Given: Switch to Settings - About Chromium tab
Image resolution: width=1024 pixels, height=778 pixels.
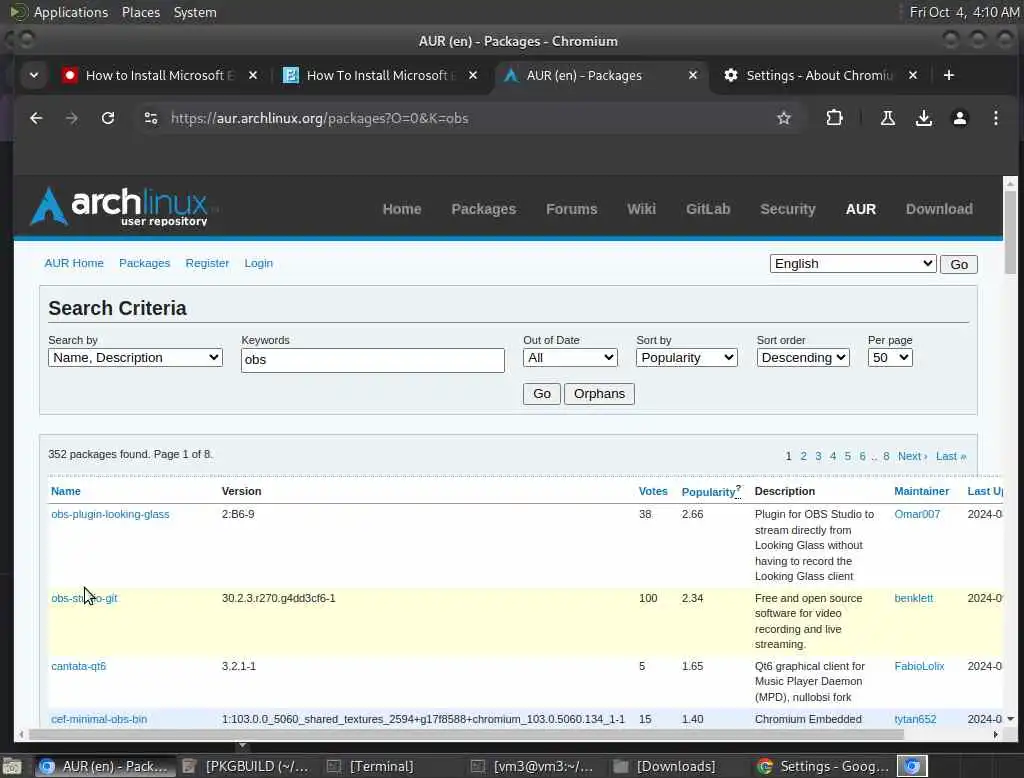Looking at the screenshot, I should (820, 75).
